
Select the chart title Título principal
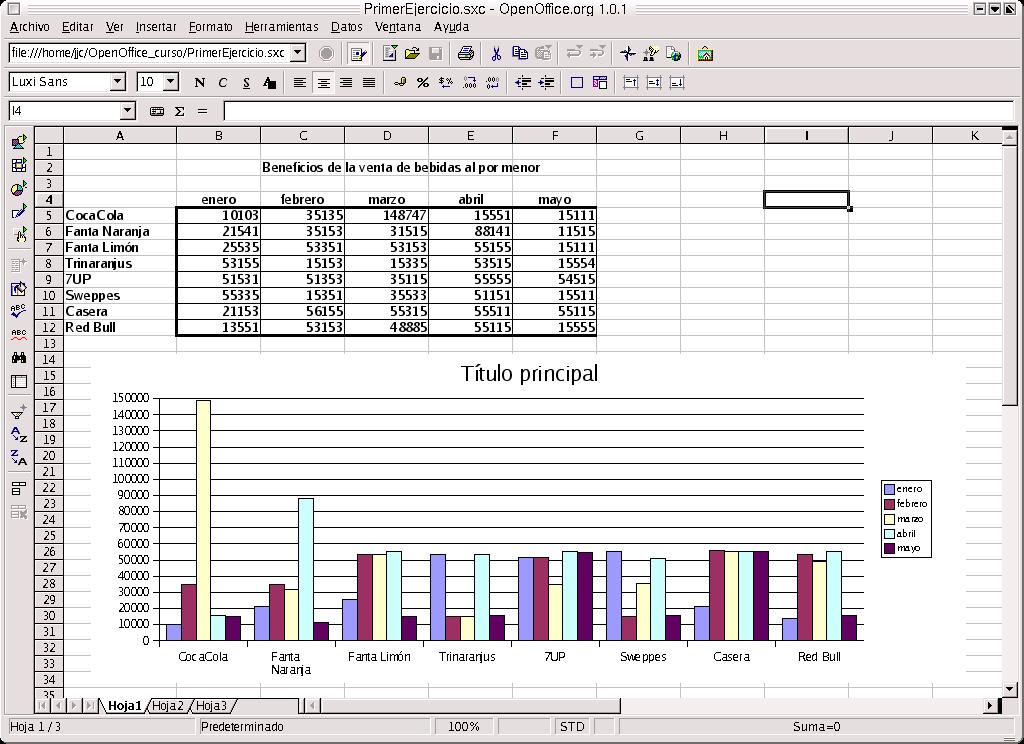(x=529, y=374)
